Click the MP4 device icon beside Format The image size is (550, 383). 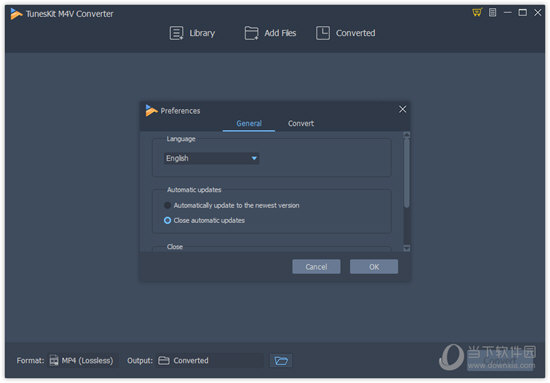click(54, 361)
